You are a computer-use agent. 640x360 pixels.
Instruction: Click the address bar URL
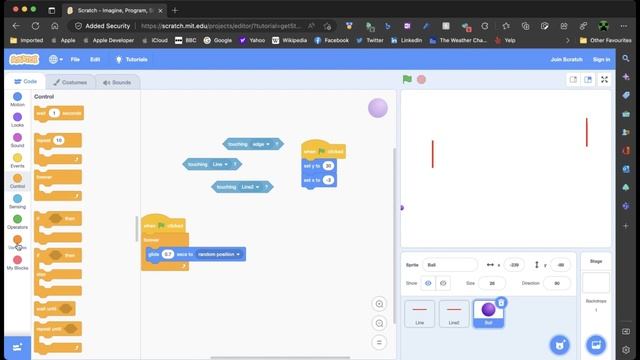[x=220, y=26]
